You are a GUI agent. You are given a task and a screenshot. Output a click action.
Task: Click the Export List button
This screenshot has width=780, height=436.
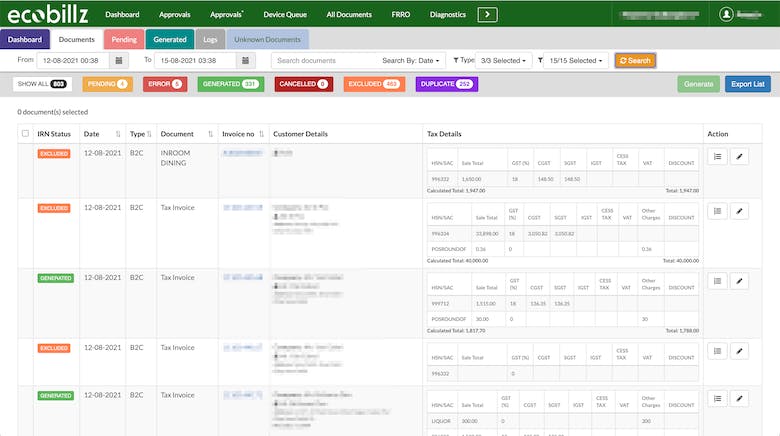click(748, 84)
